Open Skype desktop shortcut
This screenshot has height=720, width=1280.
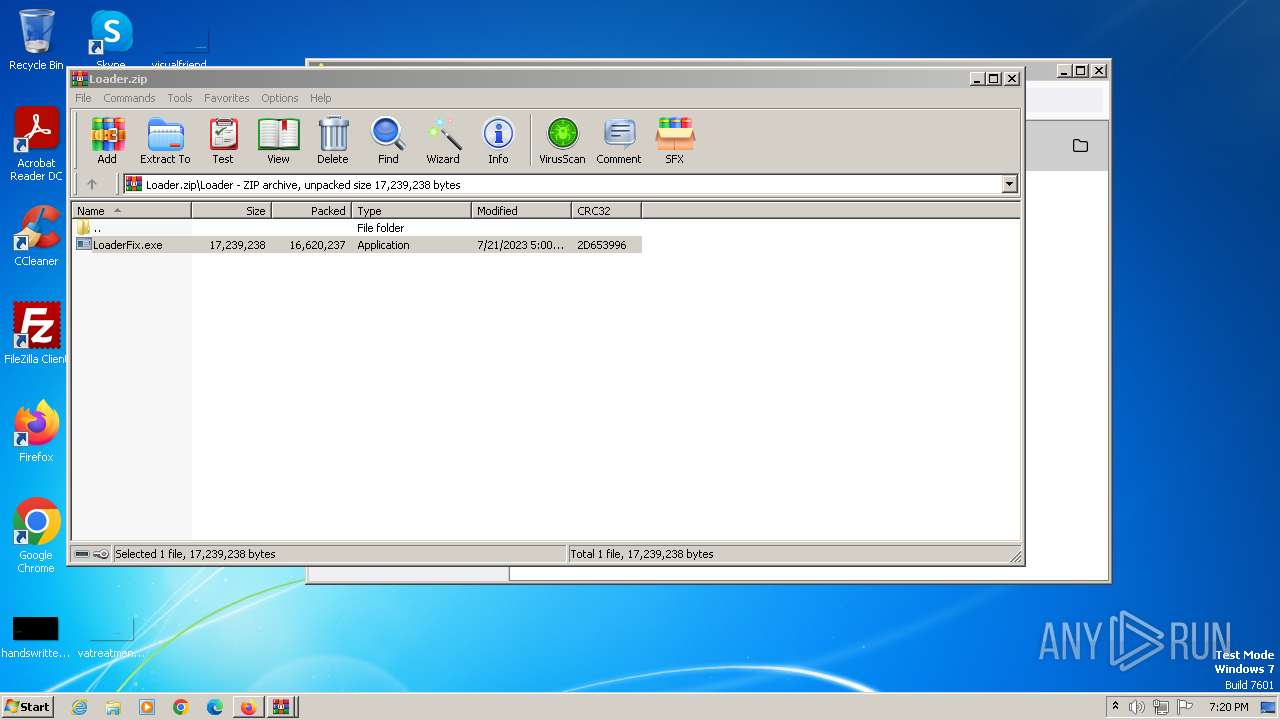(110, 40)
